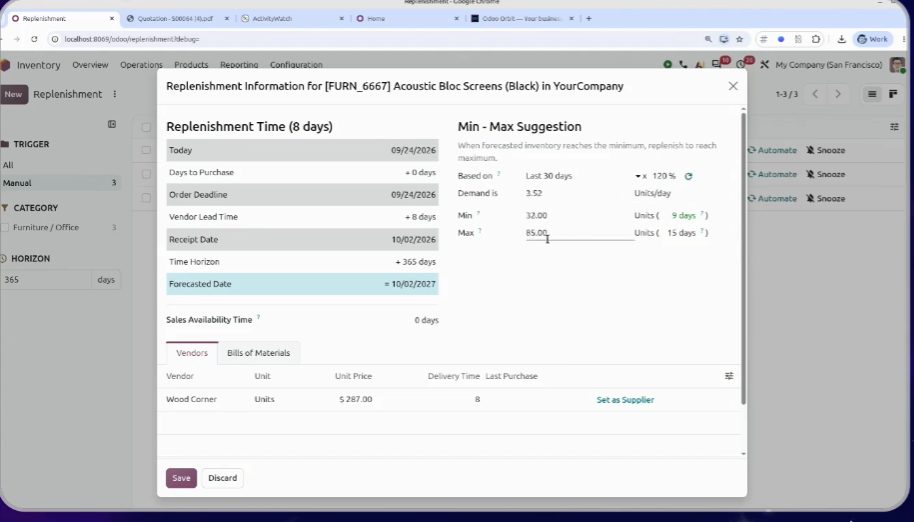Open Chrome zoom magnifier icon
This screenshot has width=914, height=522.
pyautogui.click(x=708, y=39)
